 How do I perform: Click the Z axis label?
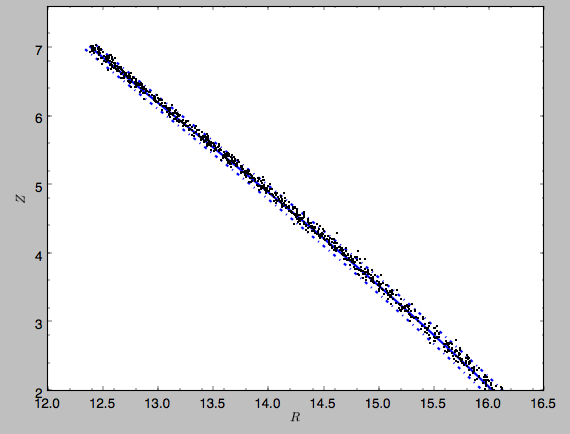tap(21, 198)
